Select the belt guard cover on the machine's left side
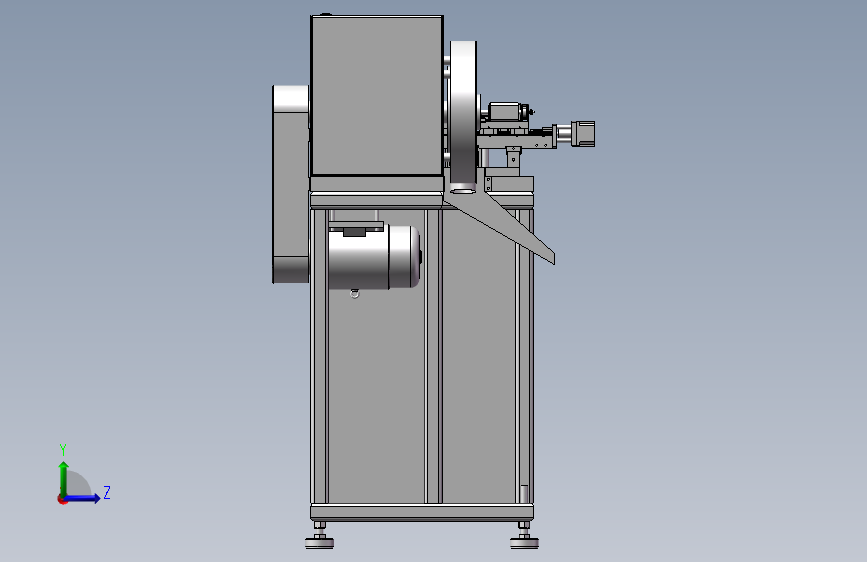 pos(290,184)
